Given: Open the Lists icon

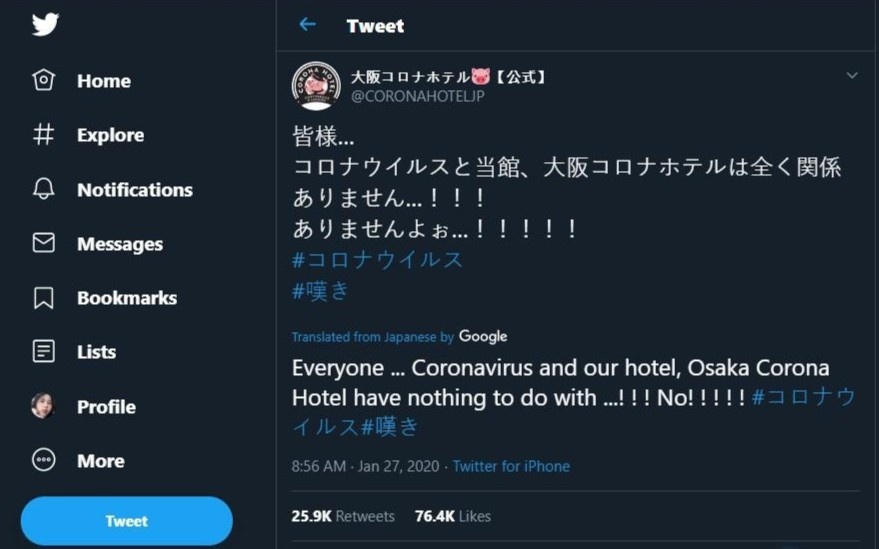Looking at the screenshot, I should pos(44,351).
